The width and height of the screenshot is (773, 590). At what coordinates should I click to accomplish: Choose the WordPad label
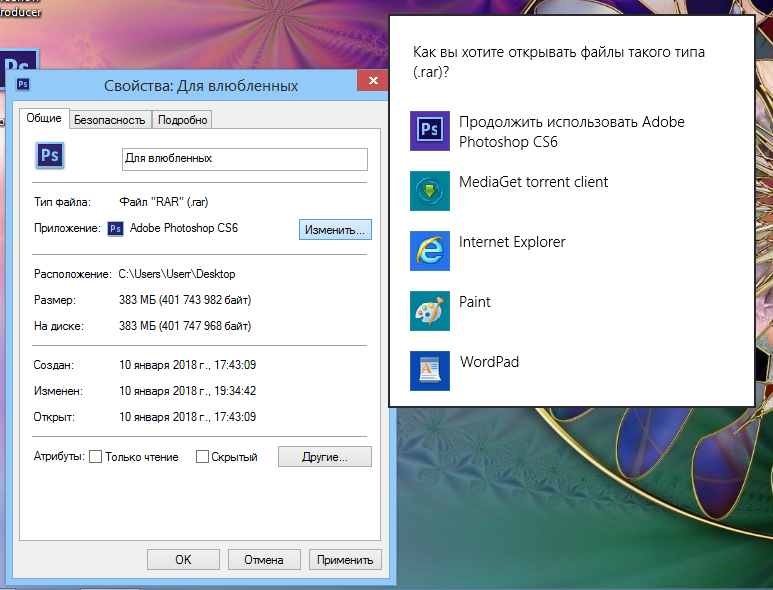489,362
